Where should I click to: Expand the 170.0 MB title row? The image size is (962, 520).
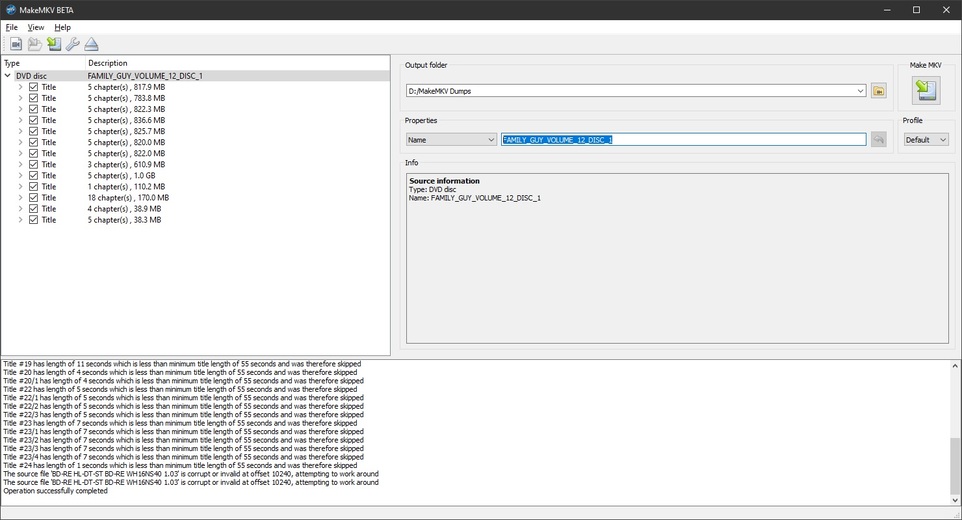20,197
